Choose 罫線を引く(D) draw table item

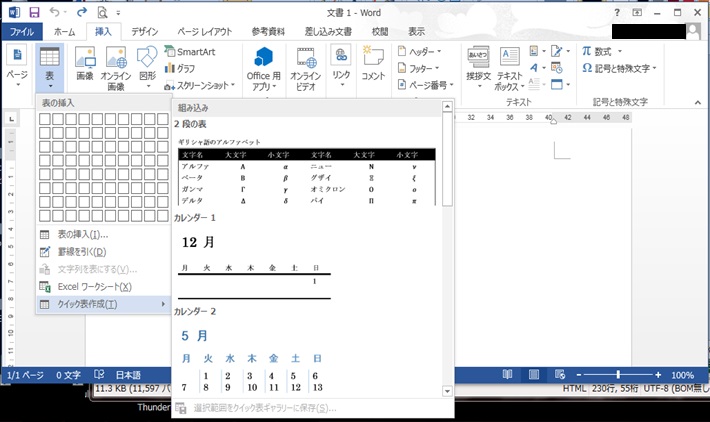tap(103, 252)
